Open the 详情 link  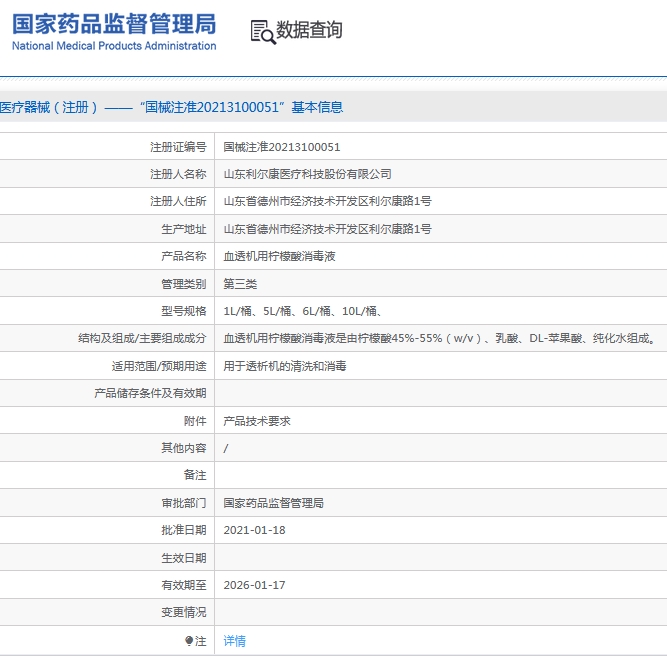[234, 641]
